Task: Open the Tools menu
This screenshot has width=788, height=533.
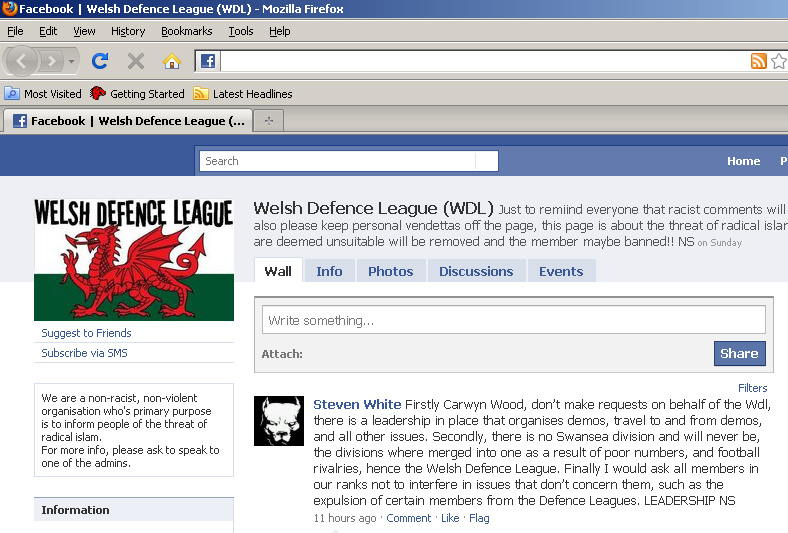Action: point(240,31)
